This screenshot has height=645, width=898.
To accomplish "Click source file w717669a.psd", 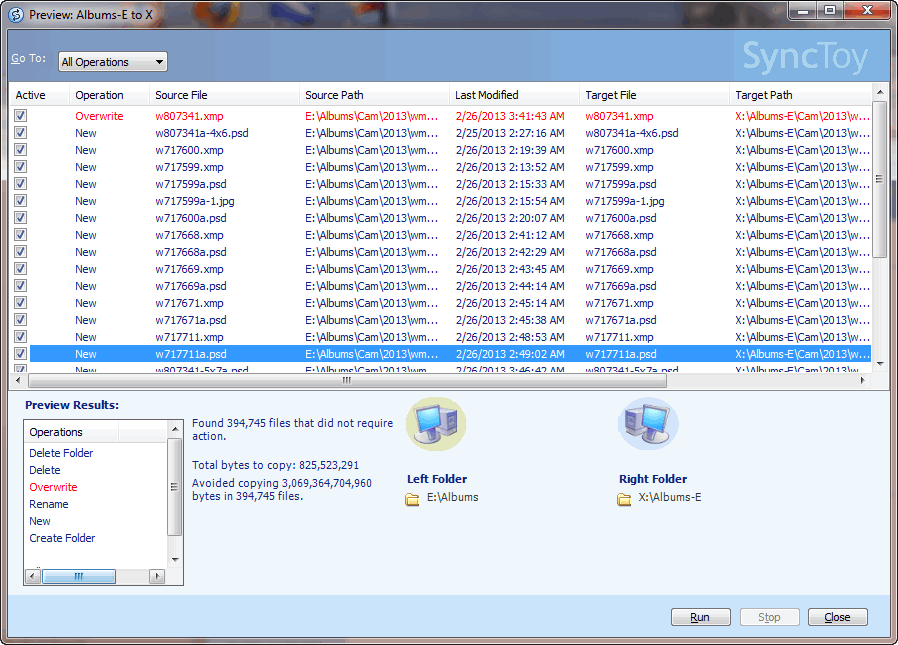I will click(x=191, y=286).
